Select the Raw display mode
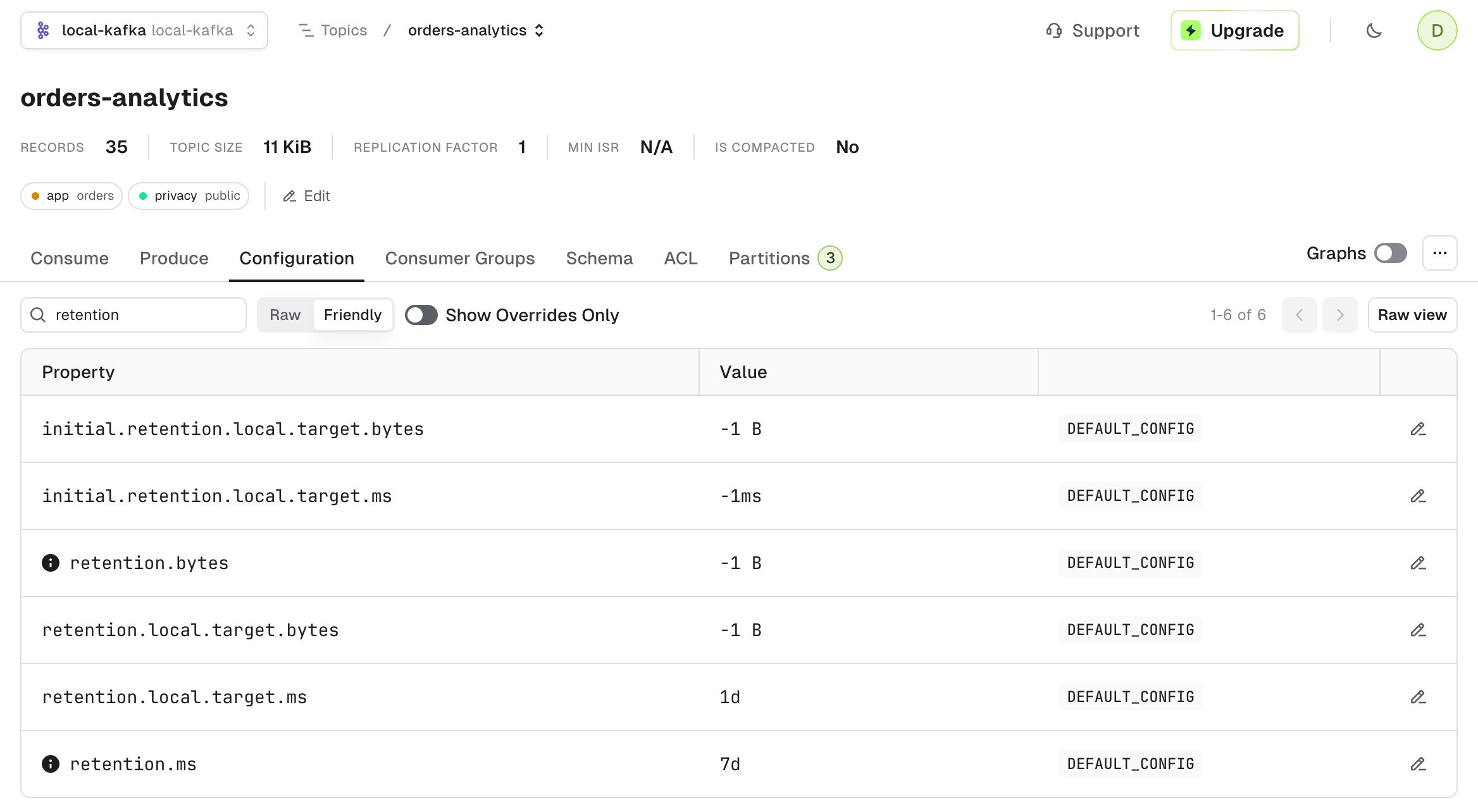The image size is (1478, 812). coord(285,315)
